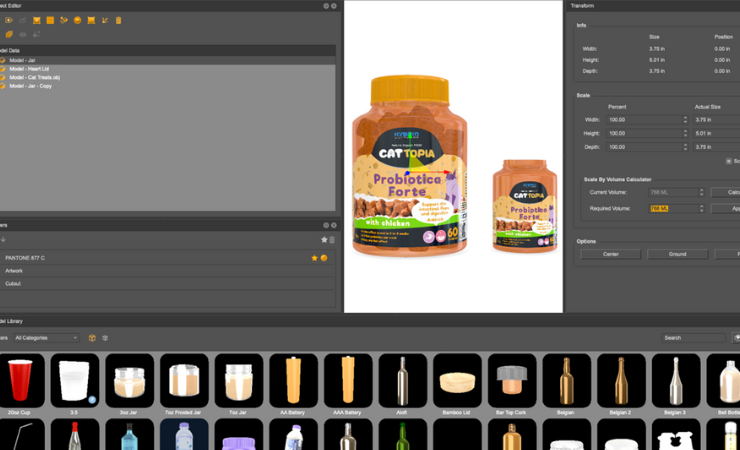
Task: Select the Belgian 2 bottle thumbnail
Action: coord(621,380)
